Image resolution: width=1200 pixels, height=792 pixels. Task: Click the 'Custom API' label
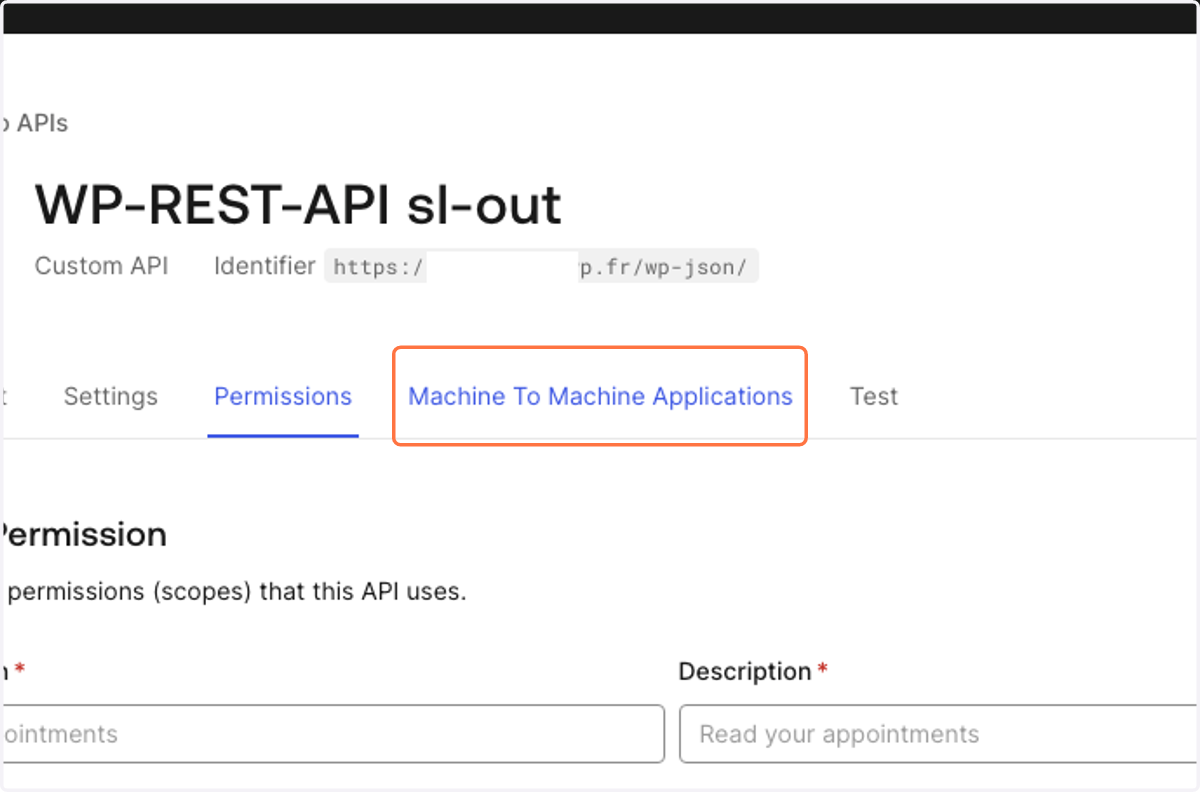pyautogui.click(x=102, y=266)
